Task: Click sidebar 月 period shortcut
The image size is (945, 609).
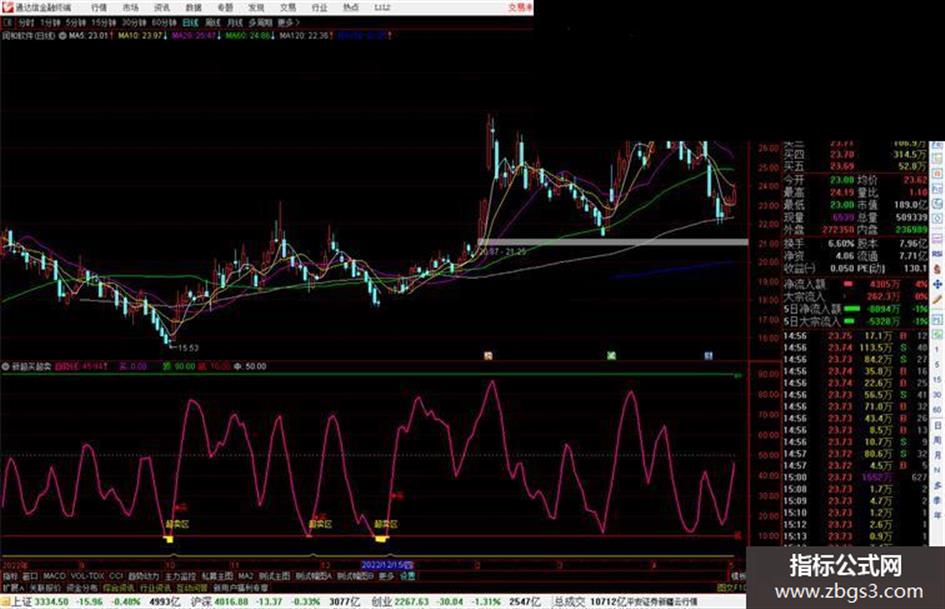Action: click(937, 455)
